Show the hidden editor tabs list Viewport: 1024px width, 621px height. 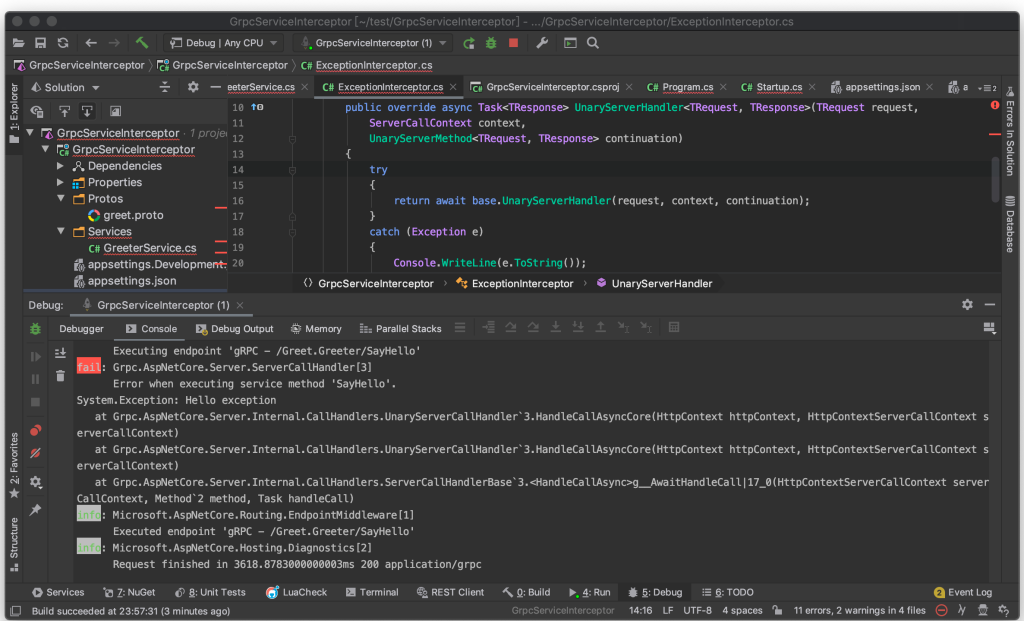point(987,88)
